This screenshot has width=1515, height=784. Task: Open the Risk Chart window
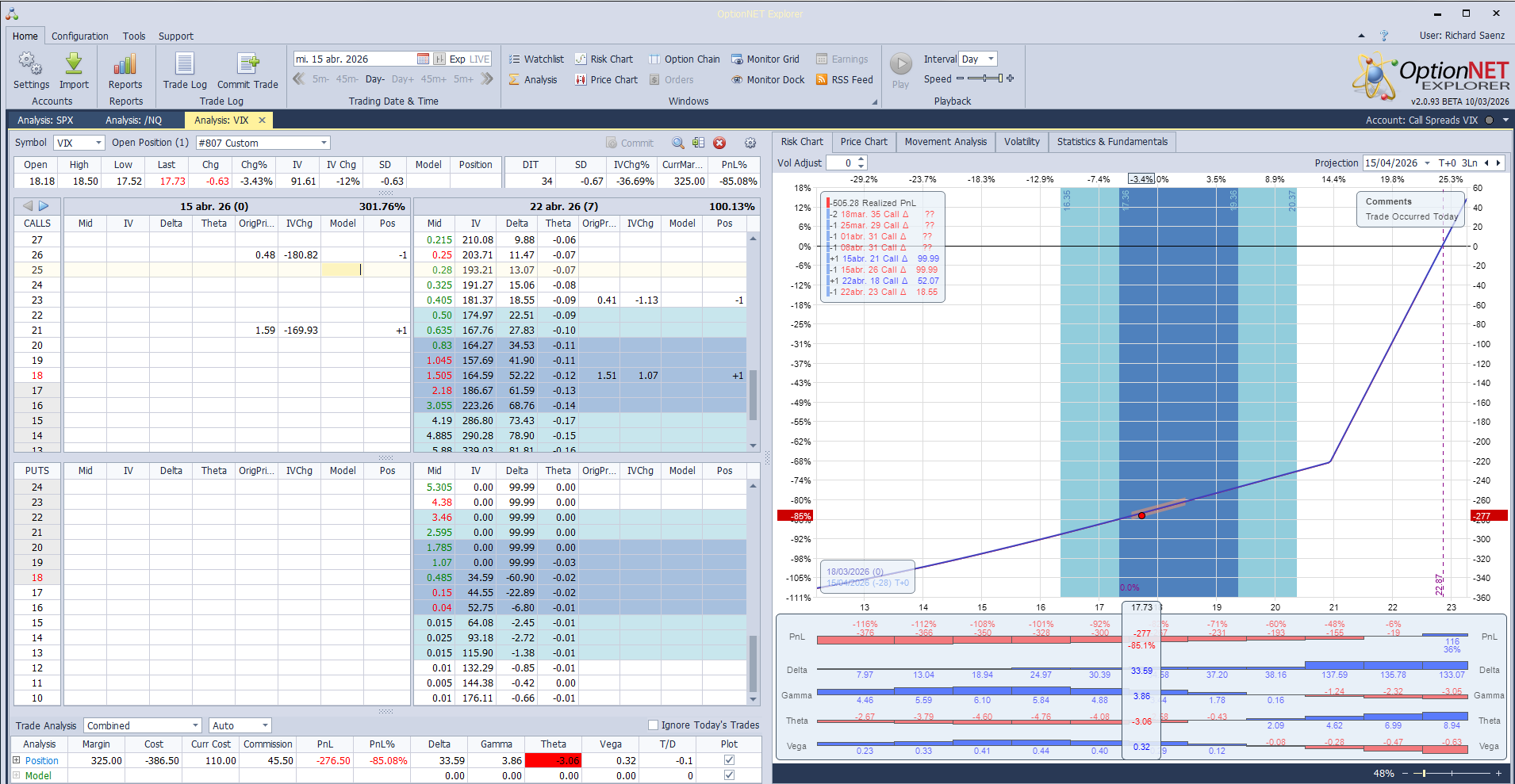(604, 59)
